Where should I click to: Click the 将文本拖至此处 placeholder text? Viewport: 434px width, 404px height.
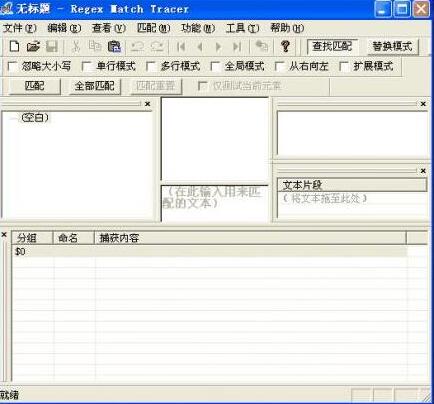[x=325, y=199]
